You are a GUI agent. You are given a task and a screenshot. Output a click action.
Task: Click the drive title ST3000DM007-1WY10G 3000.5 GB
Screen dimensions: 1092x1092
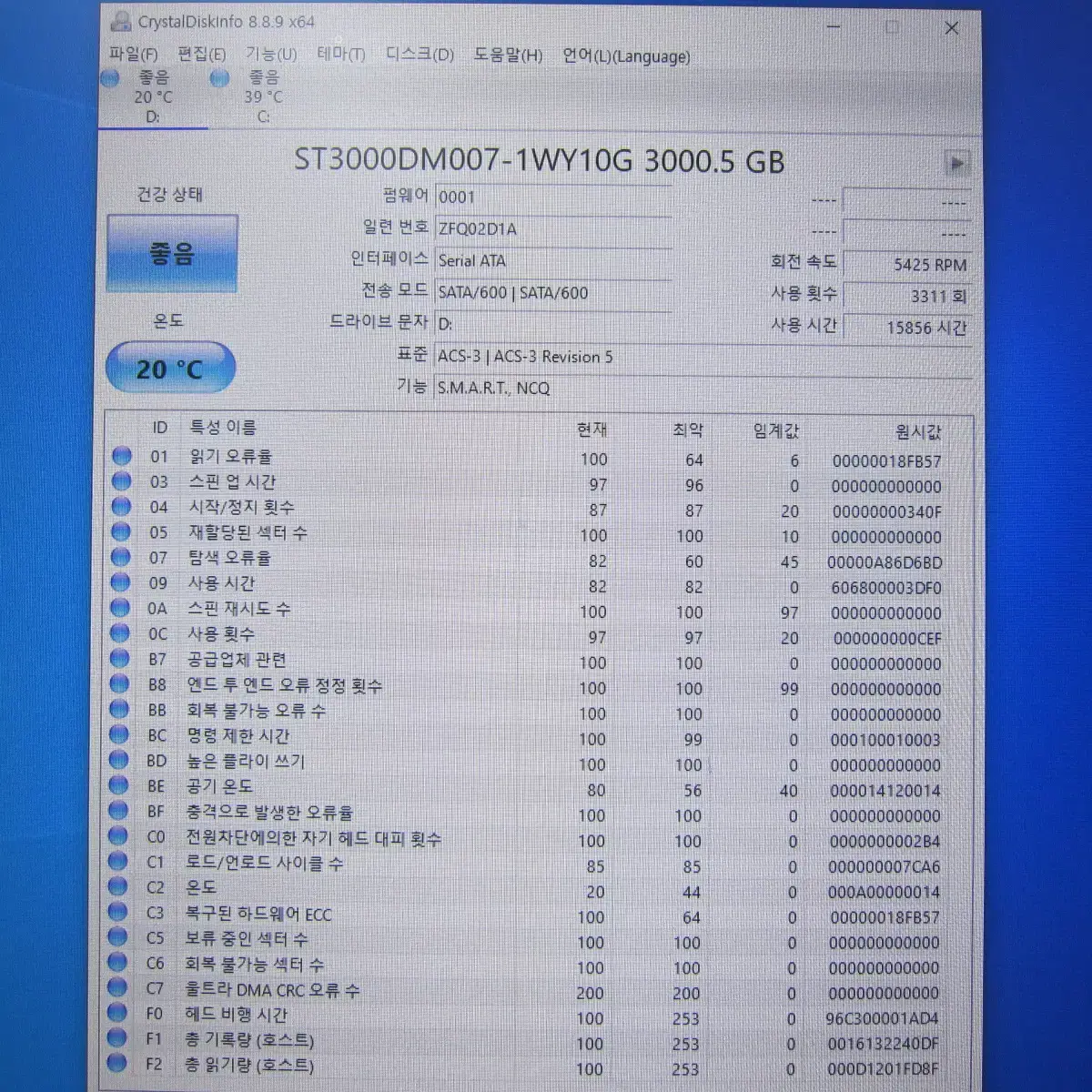click(x=539, y=161)
